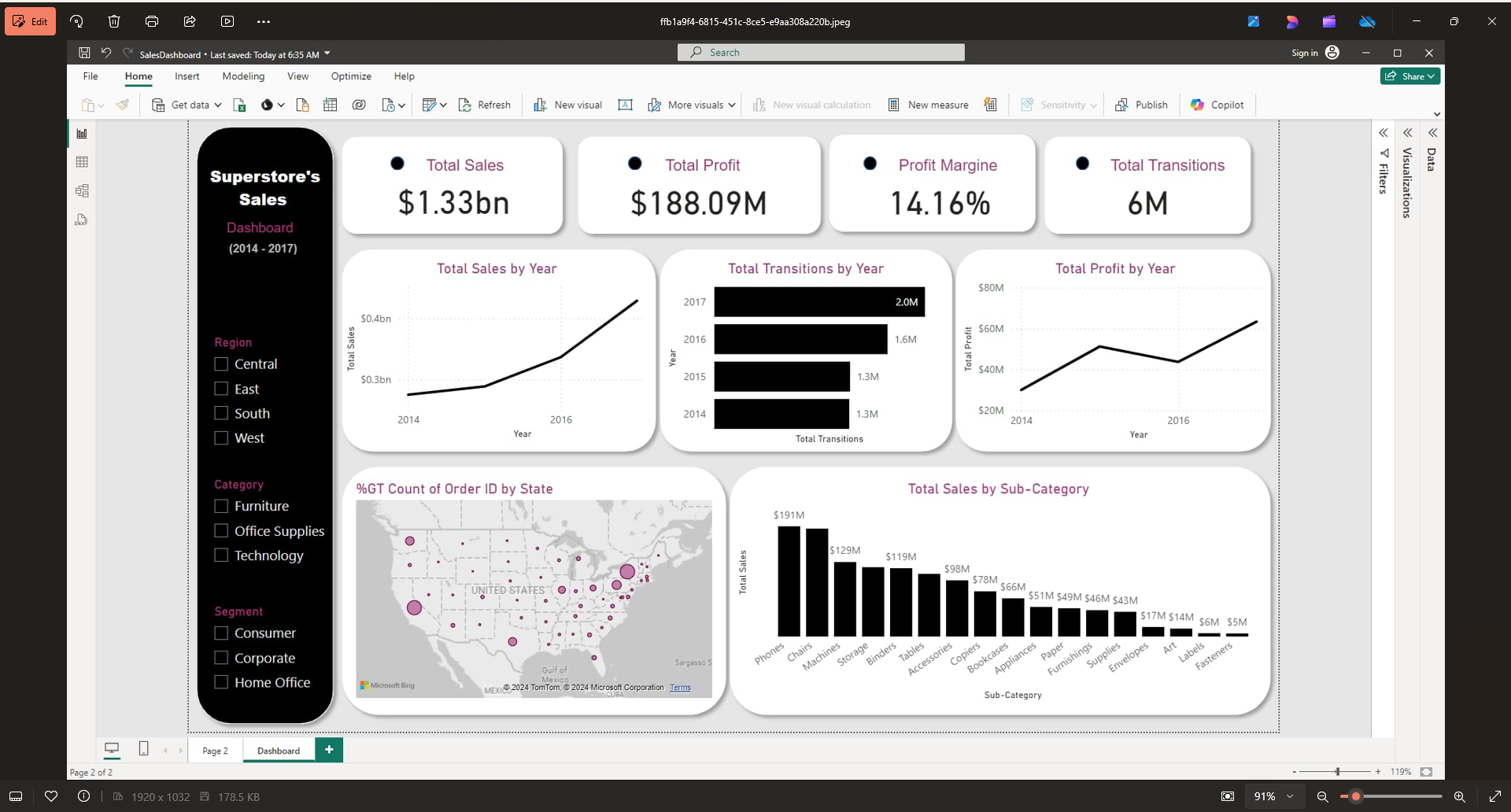Switch to the Modeling ribbon tab
The image size is (1511, 812).
click(243, 76)
